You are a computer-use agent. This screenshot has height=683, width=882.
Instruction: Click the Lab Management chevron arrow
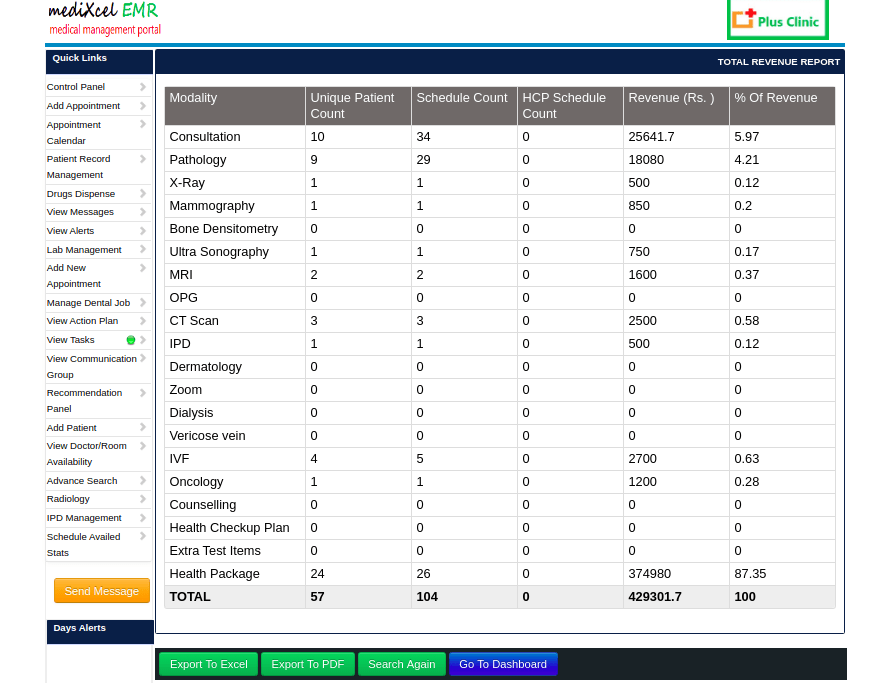point(142,249)
